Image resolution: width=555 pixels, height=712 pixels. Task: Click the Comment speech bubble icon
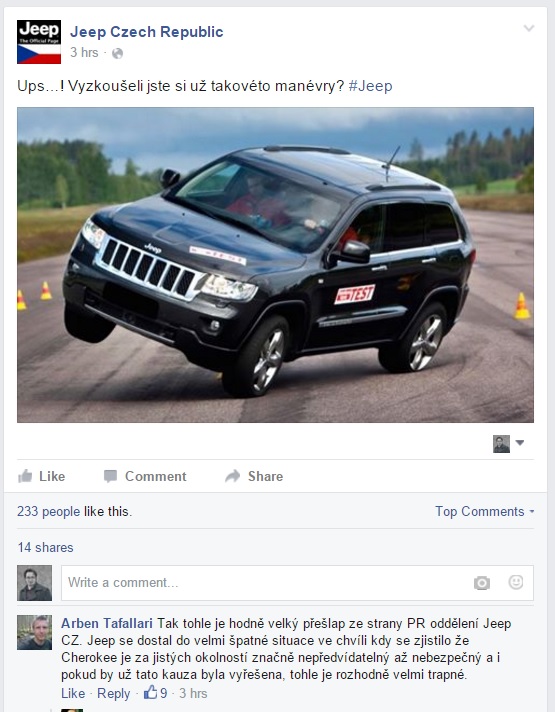click(x=110, y=476)
